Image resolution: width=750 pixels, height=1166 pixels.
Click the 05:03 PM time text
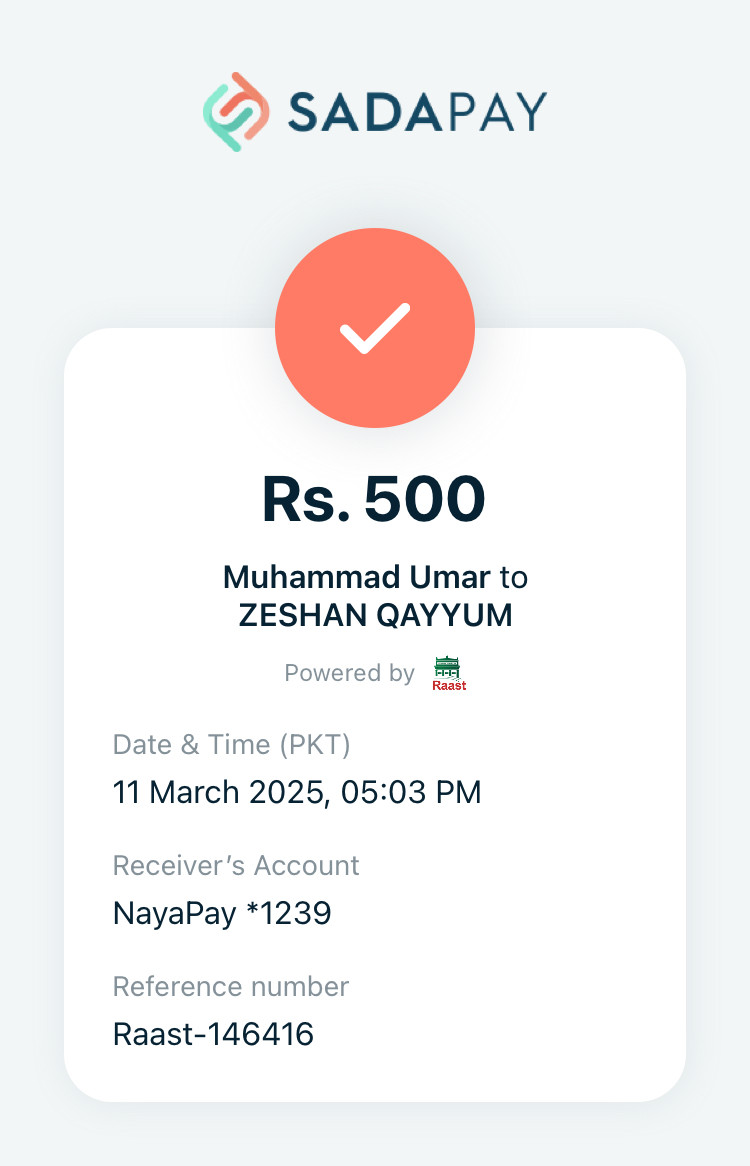tap(411, 793)
